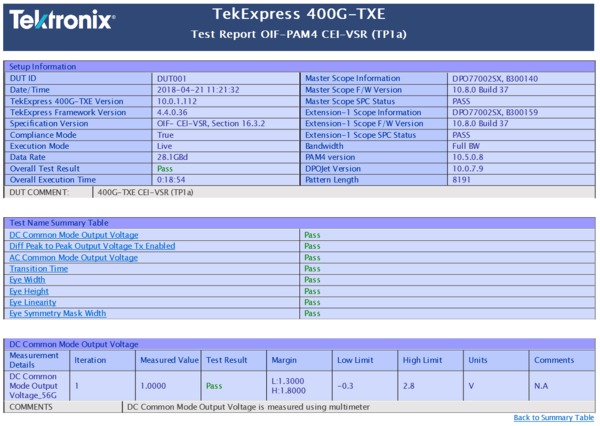
Task: Select Pattern Length value 8191
Action: [x=461, y=180]
